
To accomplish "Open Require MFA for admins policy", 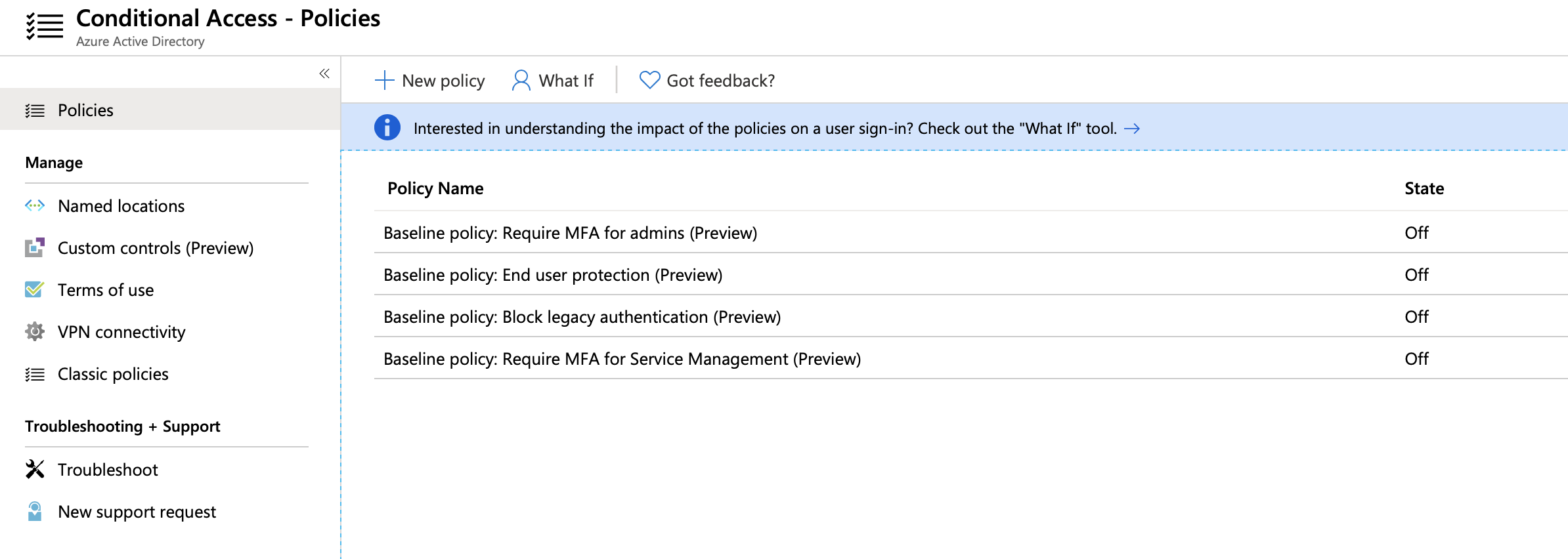I will pos(570,233).
